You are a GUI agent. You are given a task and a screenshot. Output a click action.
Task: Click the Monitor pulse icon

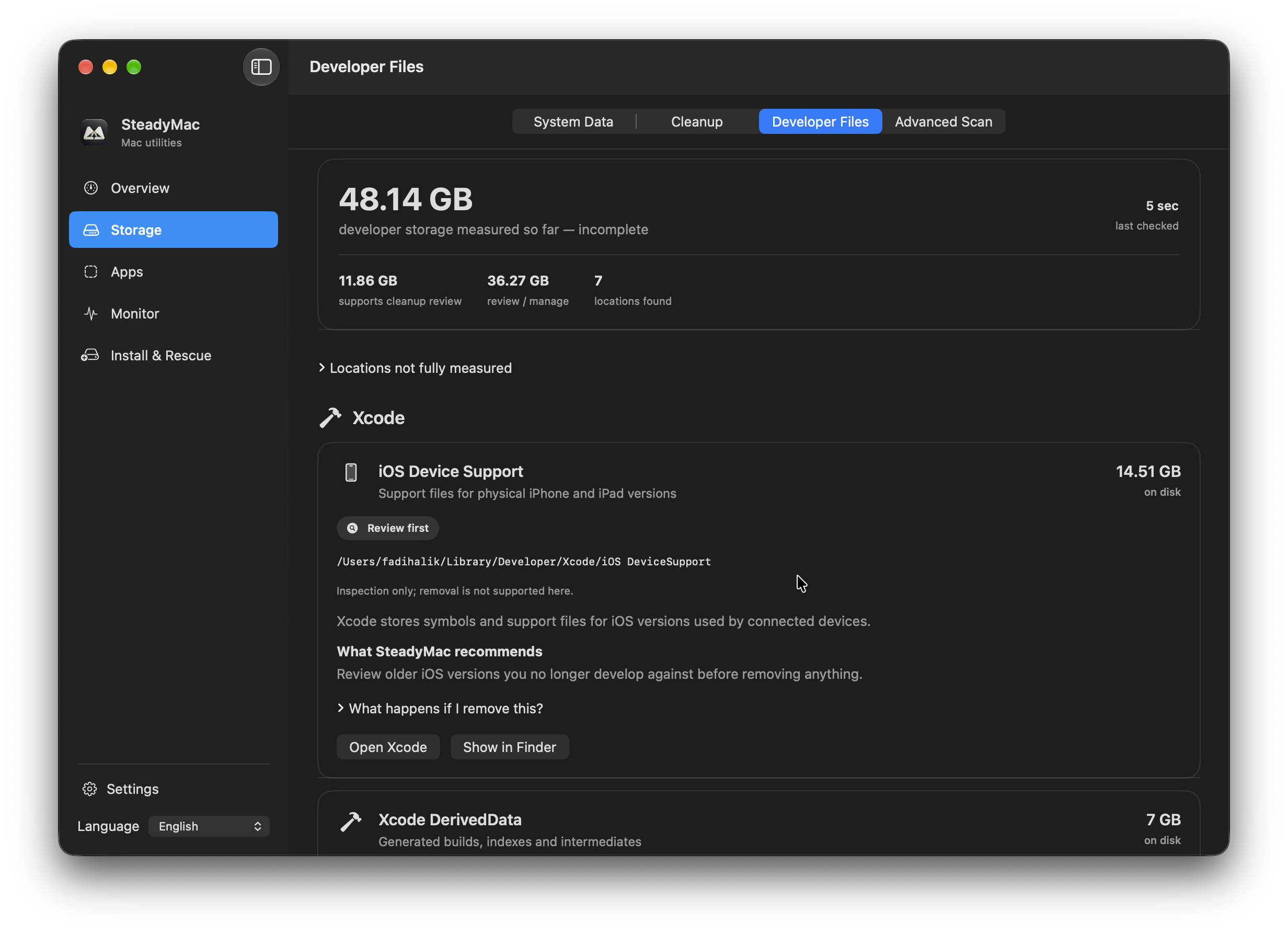tap(91, 314)
